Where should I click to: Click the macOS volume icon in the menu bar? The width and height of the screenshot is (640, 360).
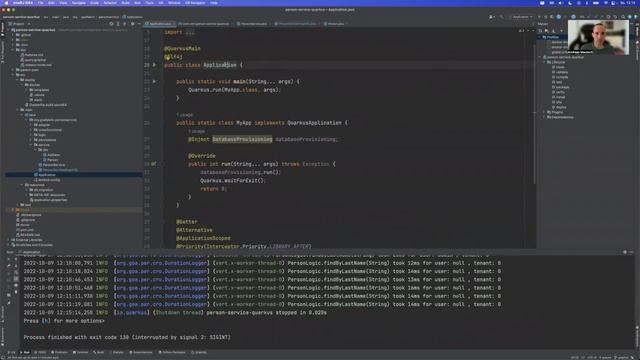(560, 3)
